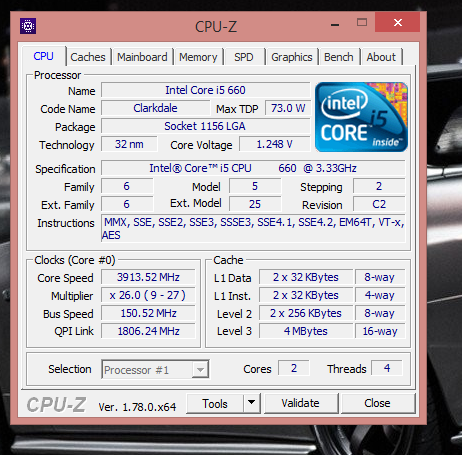Viewport: 462px width, 455px height.
Task: Click the Ext. Model value 25
Action: (x=255, y=204)
